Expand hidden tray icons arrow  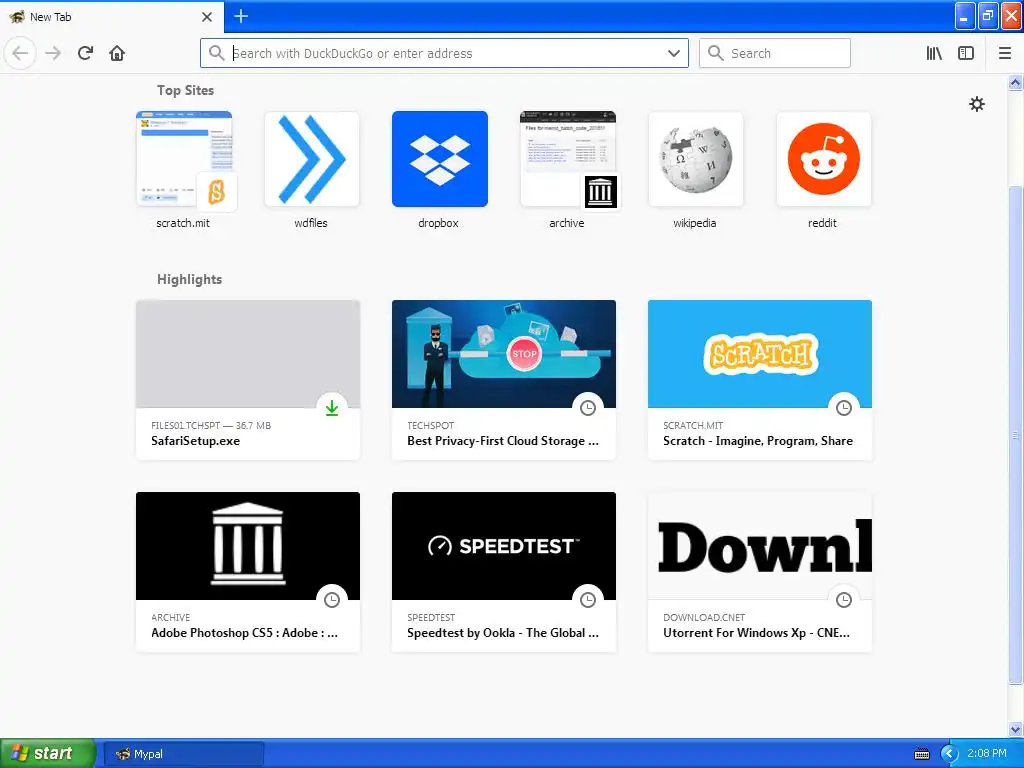point(949,754)
